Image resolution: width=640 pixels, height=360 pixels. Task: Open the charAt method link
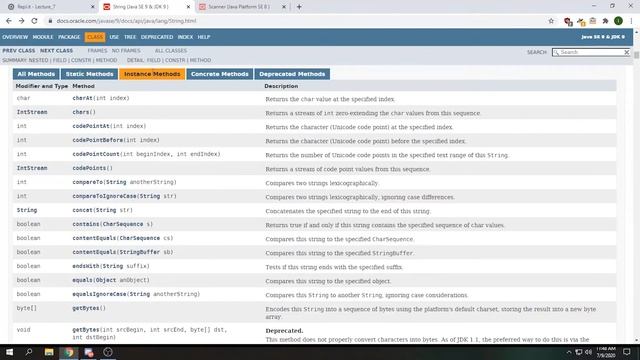(82, 98)
